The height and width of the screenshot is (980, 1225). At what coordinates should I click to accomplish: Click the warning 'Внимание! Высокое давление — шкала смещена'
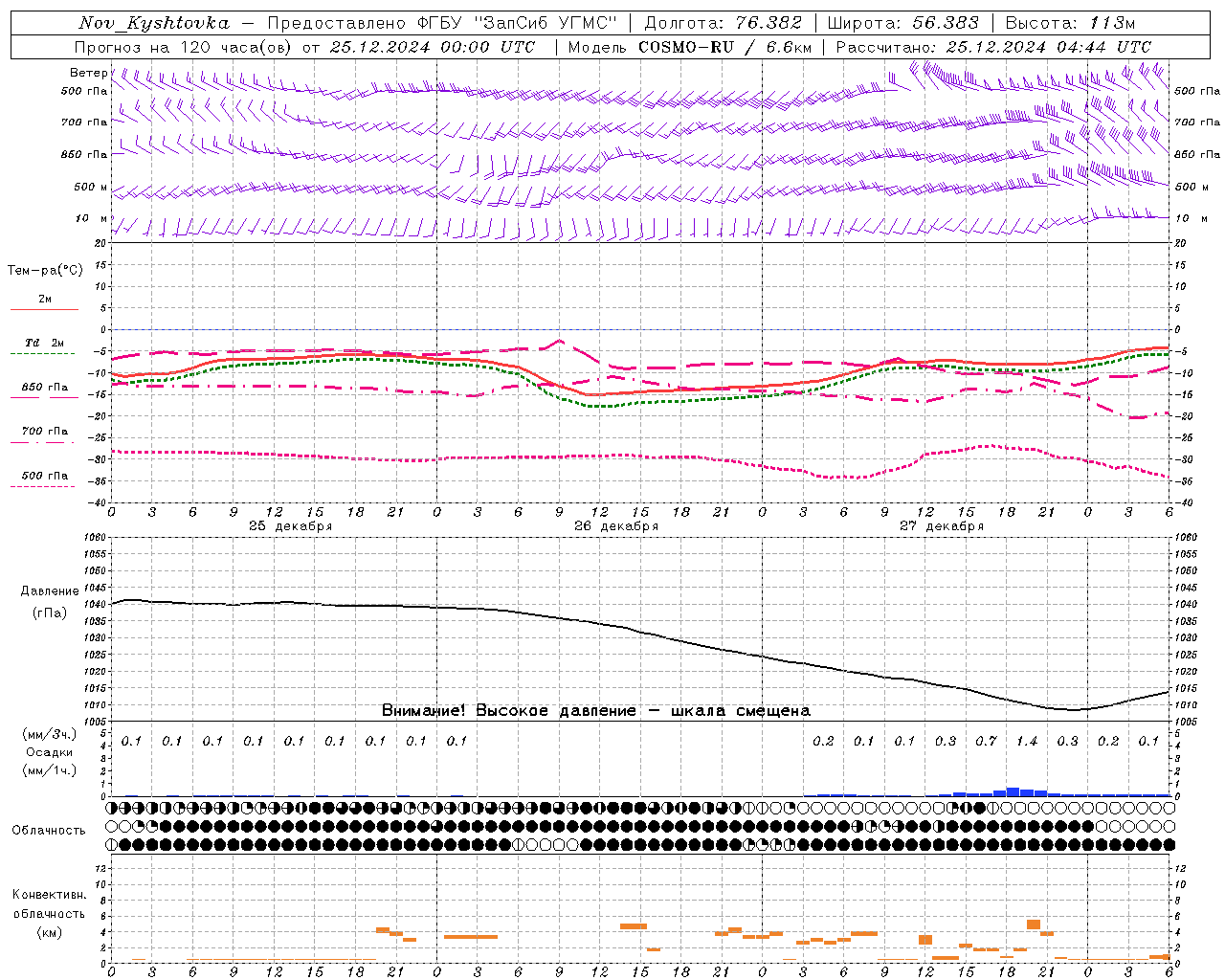point(595,710)
